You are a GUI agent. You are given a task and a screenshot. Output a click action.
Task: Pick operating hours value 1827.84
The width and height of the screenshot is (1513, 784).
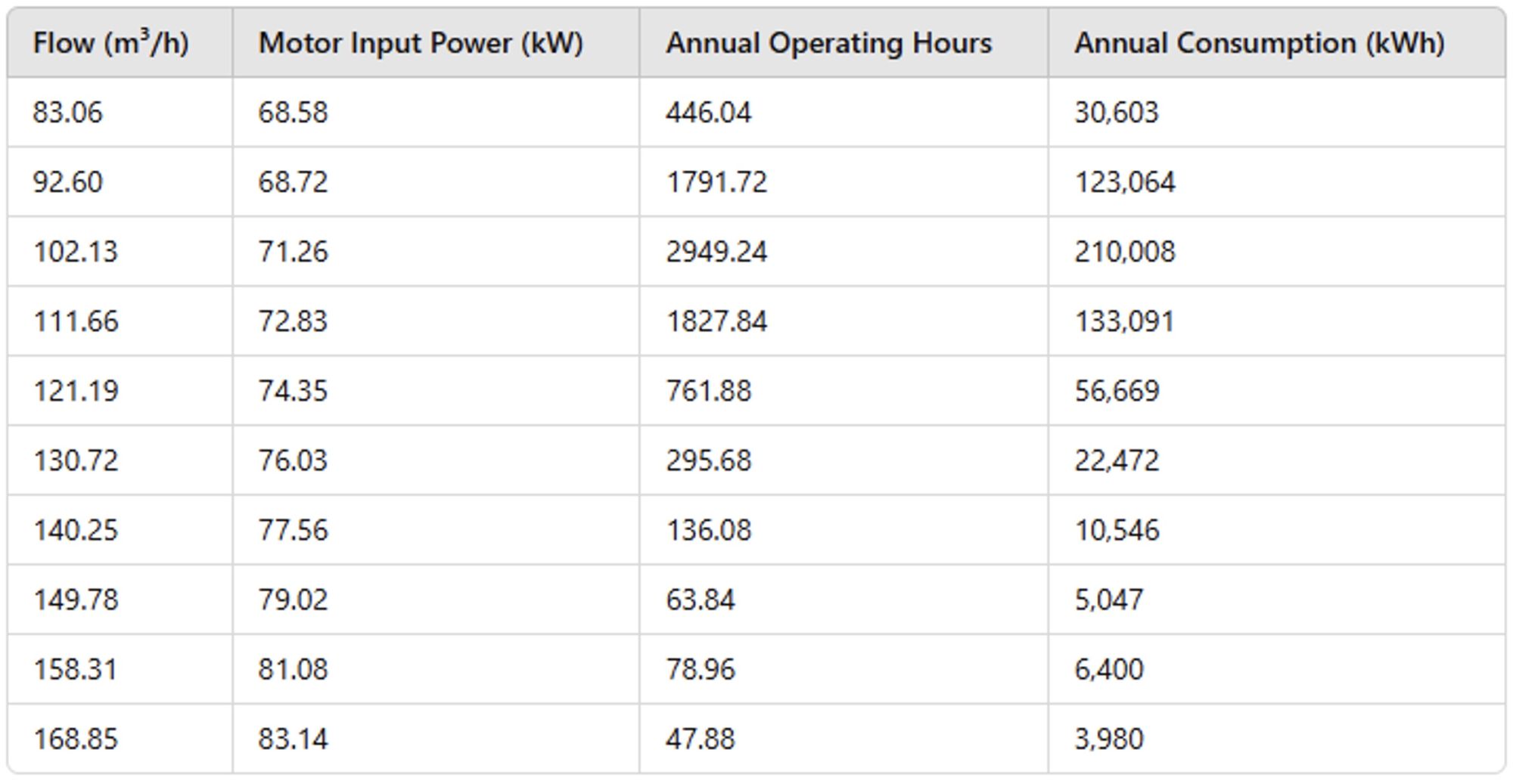pyautogui.click(x=716, y=321)
